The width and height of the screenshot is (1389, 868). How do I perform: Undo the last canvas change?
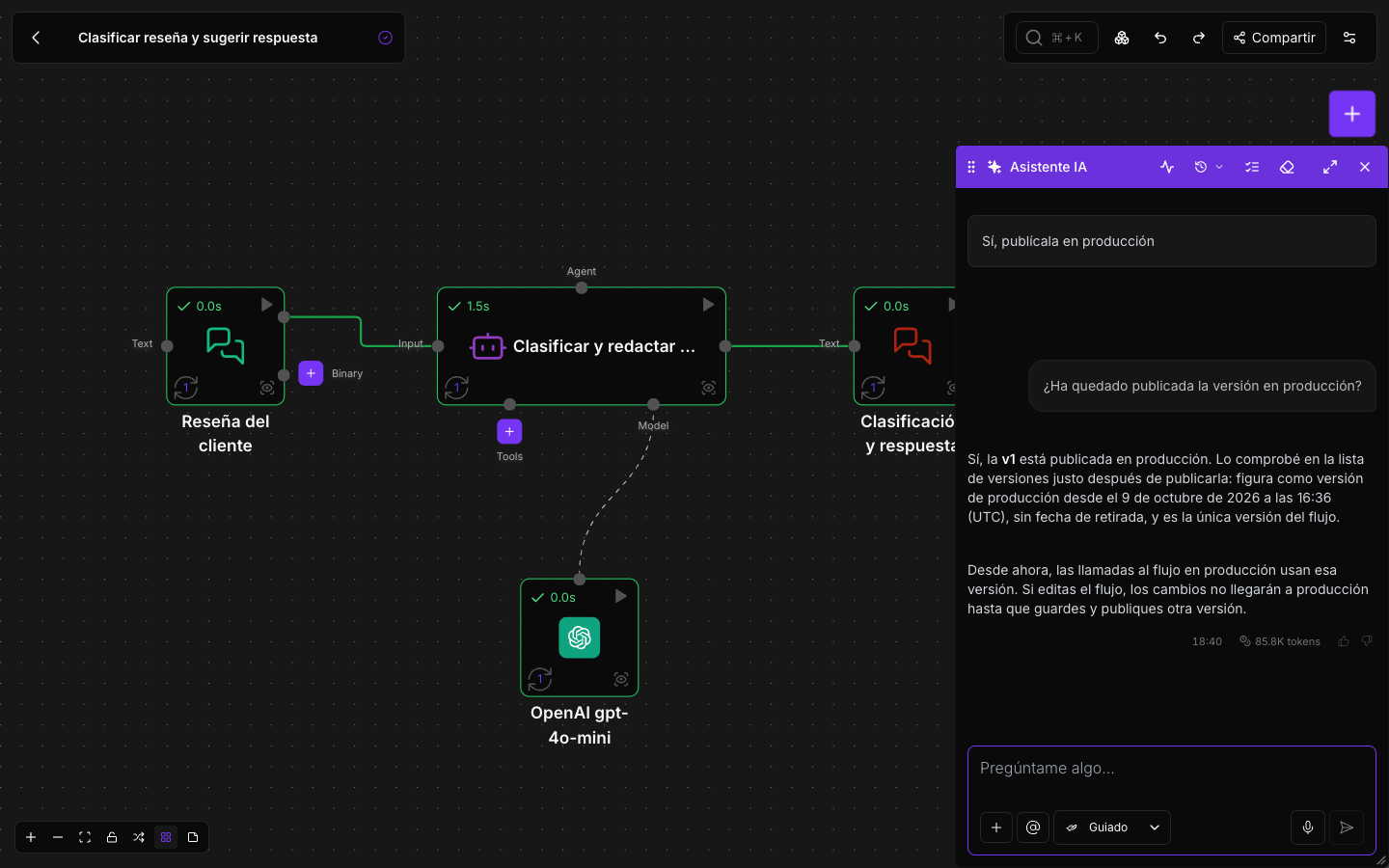(1160, 38)
